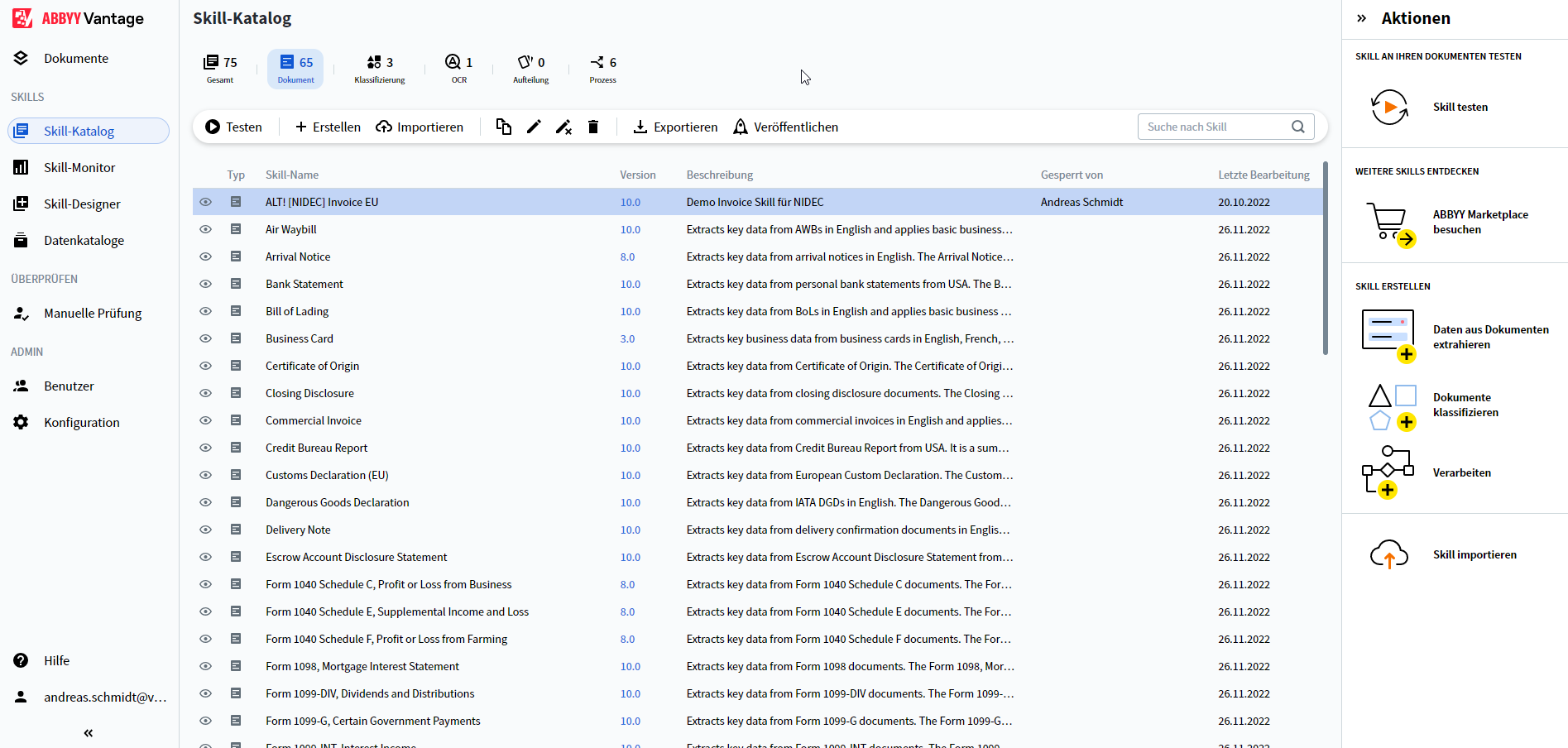
Task: Toggle eye icon for ALT! [NIDEC] Invoice EU
Action: pyautogui.click(x=206, y=202)
